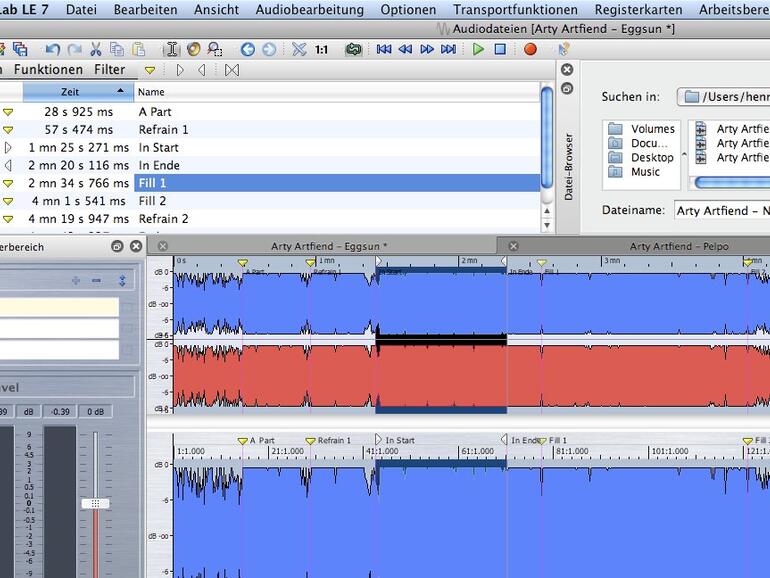Select the Refrain 2 marker row
Viewport: 770px width, 578px height.
(163, 219)
